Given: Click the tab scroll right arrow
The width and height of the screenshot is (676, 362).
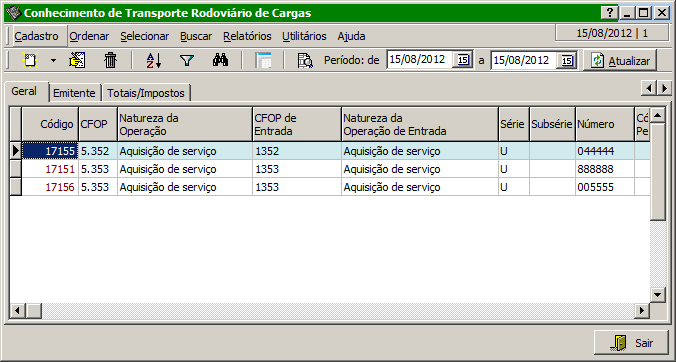Looking at the screenshot, I should click(x=664, y=88).
